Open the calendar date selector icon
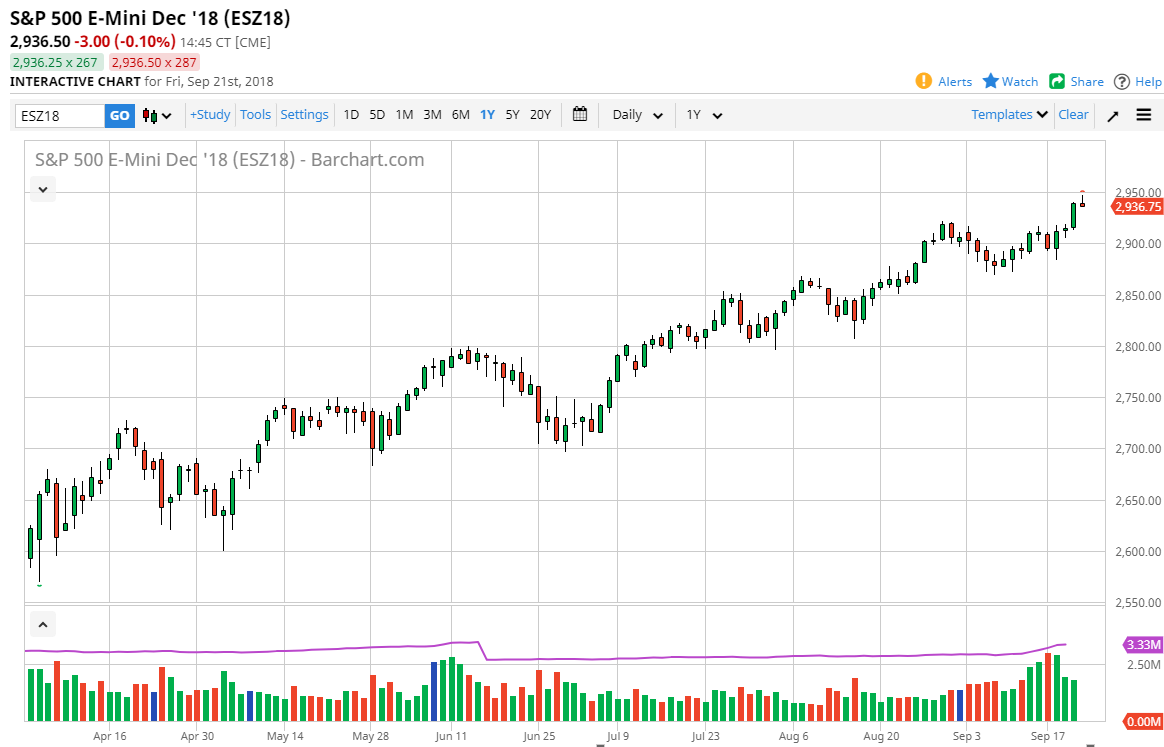The height and width of the screenshot is (747, 1164). tap(579, 115)
